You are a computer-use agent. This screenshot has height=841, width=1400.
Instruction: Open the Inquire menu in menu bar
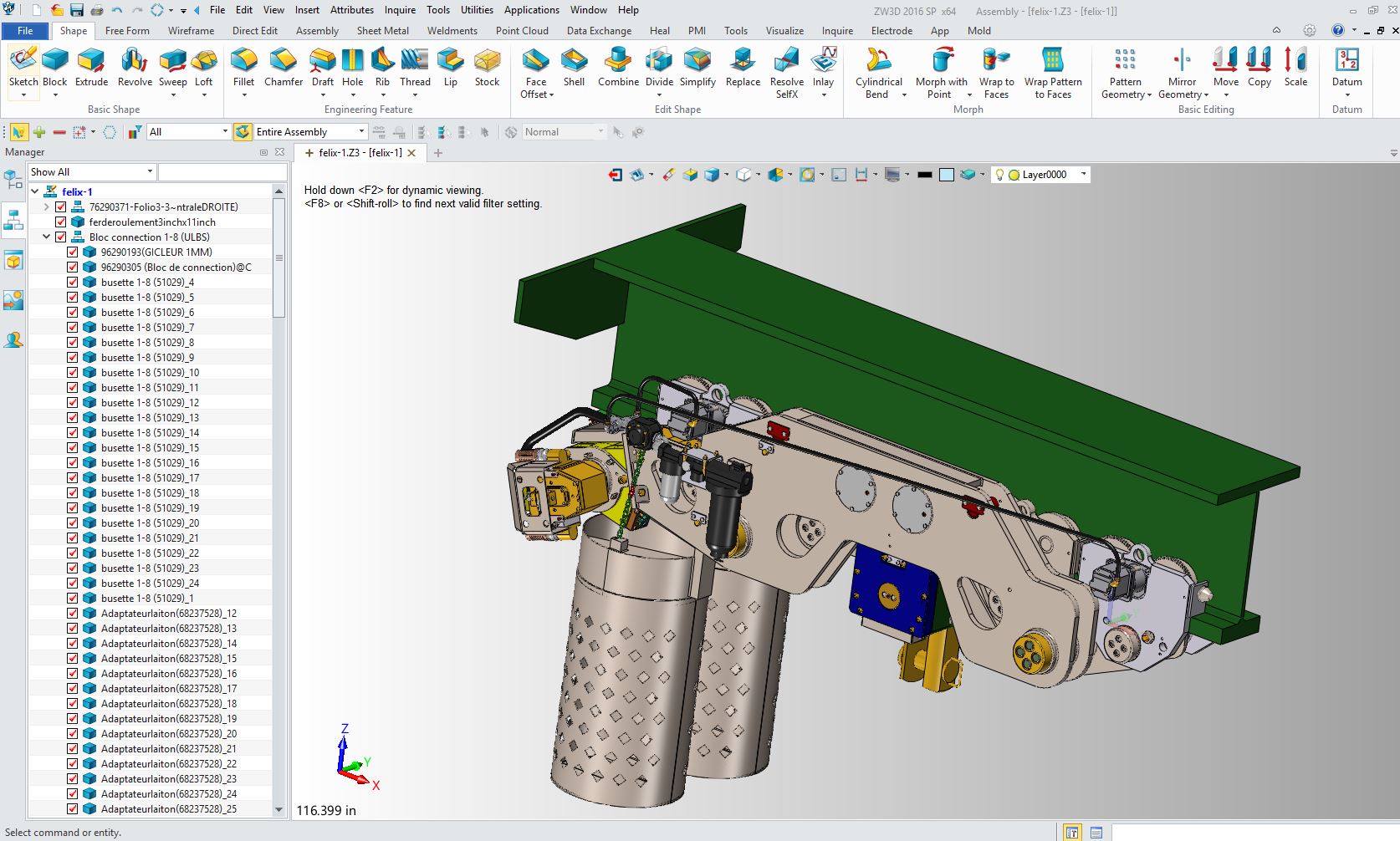(400, 10)
